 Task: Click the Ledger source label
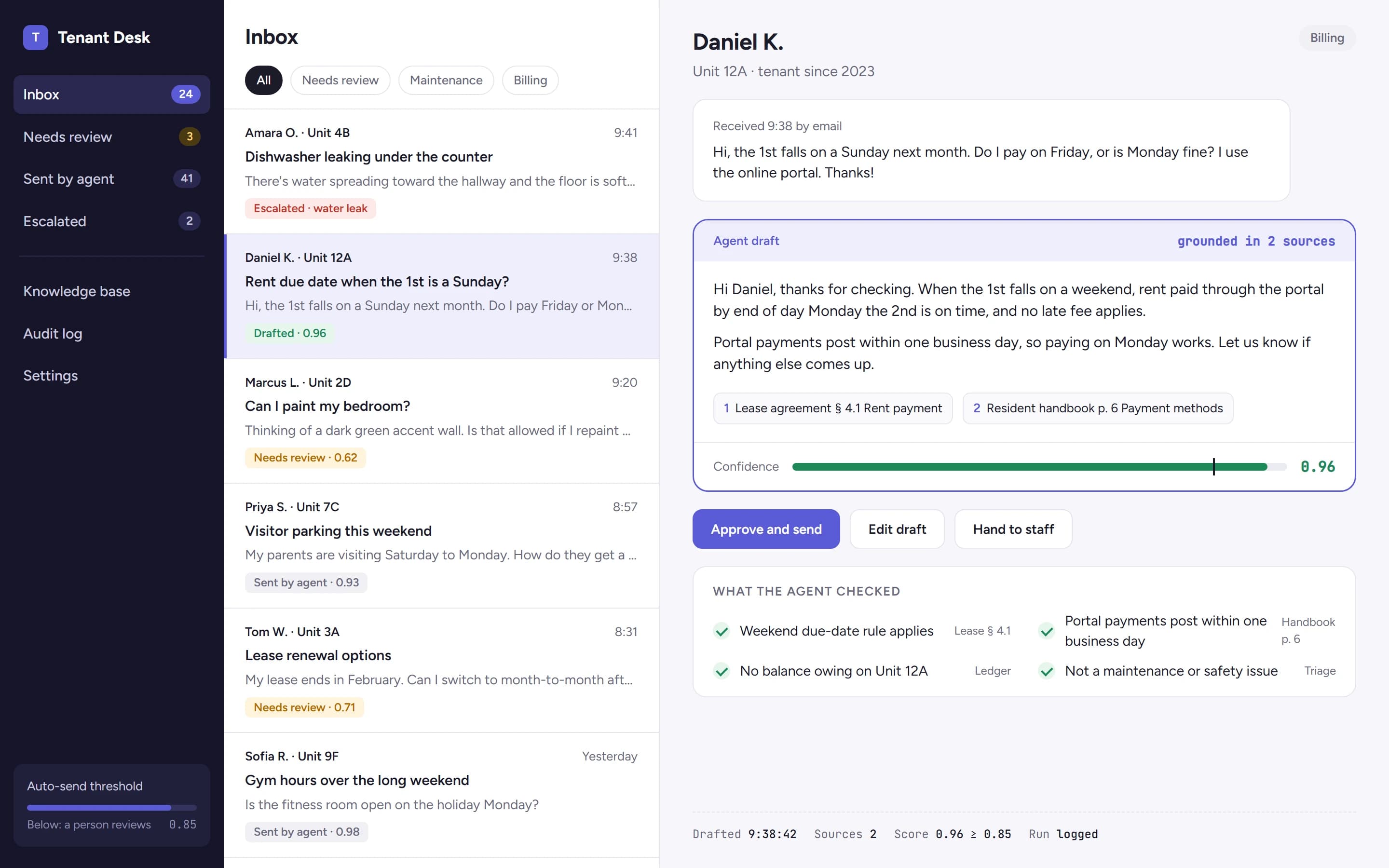(x=993, y=670)
